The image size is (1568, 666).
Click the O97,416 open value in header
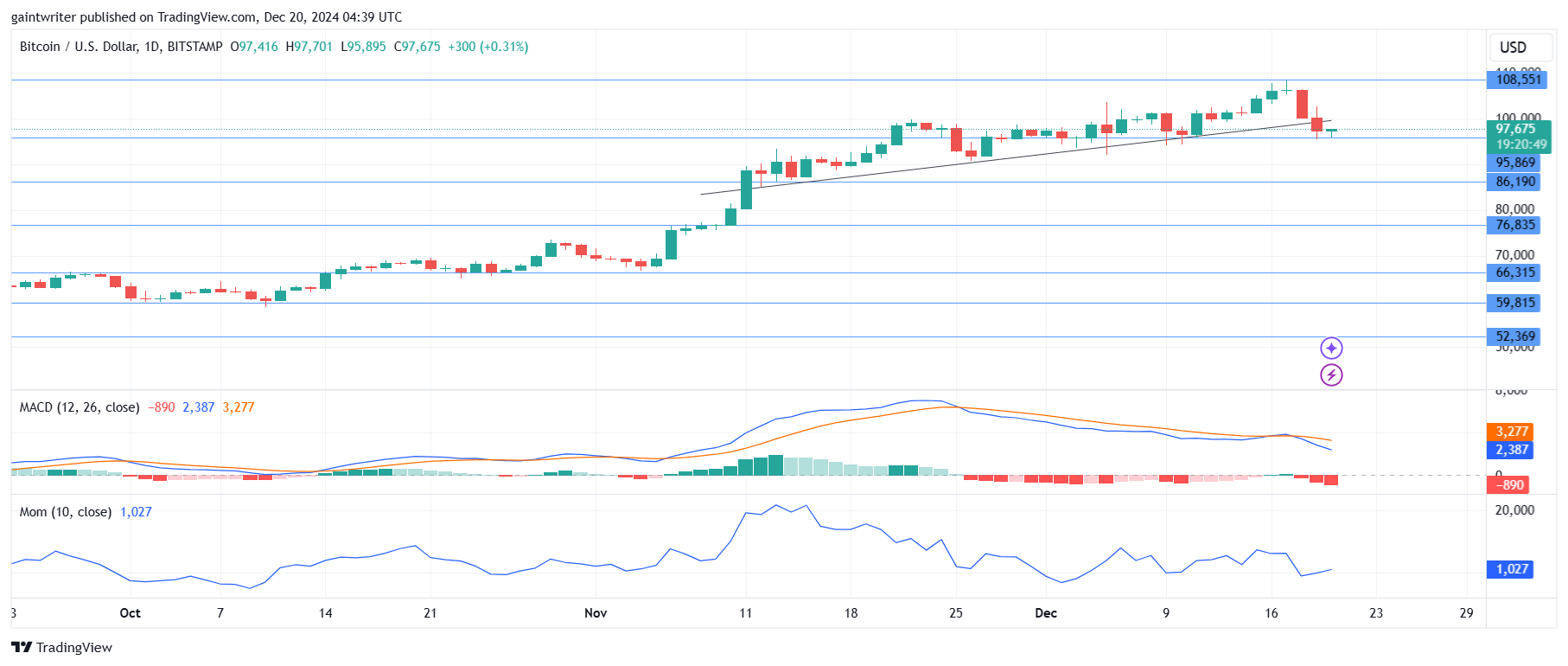[254, 47]
